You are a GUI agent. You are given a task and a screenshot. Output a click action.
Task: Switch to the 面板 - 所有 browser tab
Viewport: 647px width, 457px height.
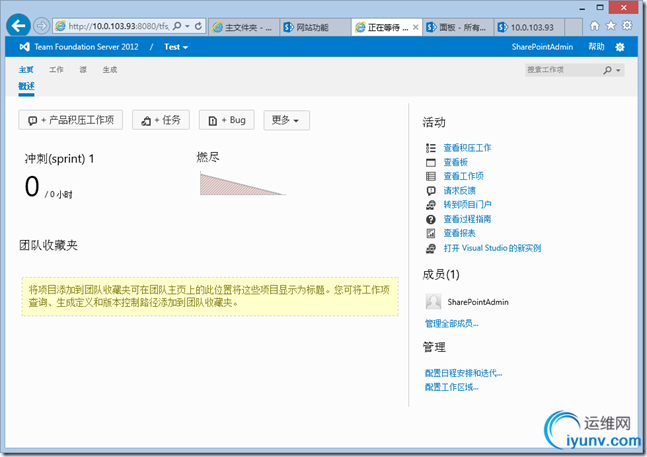458,27
